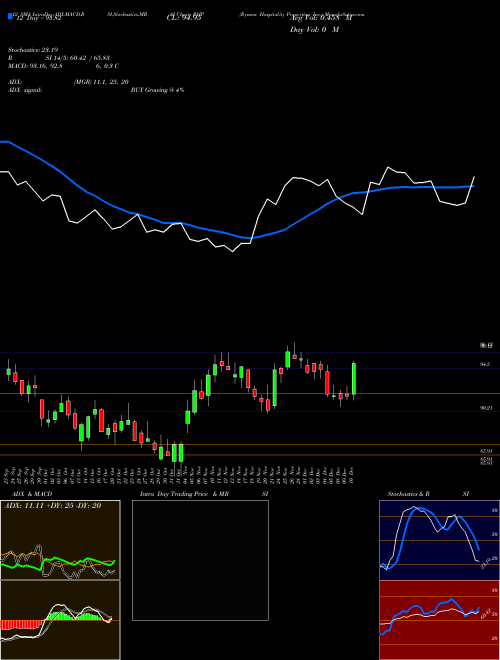Click the 'ADX & MACD' panel title
This screenshot has height=660, width=500.
(32, 494)
